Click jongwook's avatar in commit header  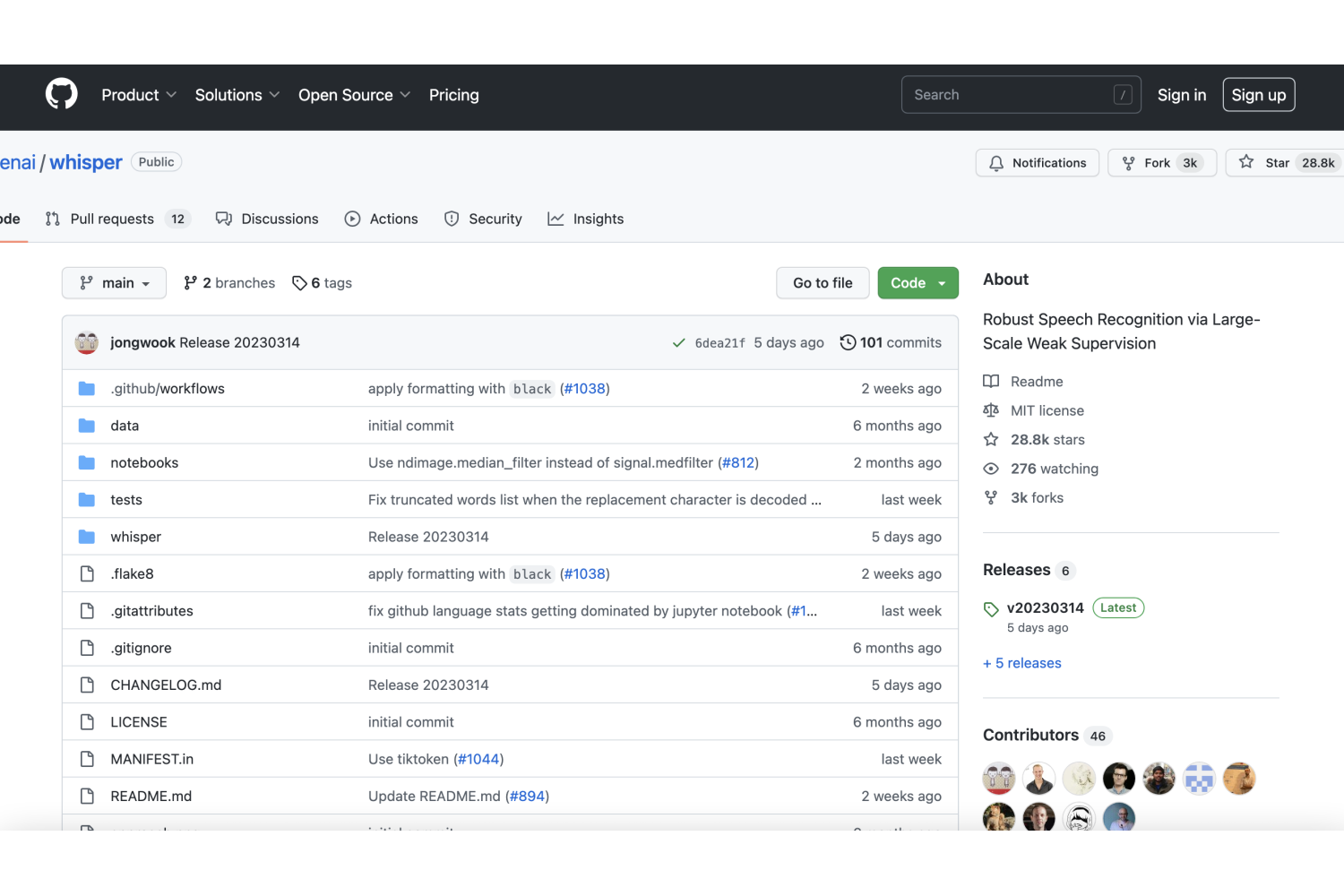coord(87,342)
